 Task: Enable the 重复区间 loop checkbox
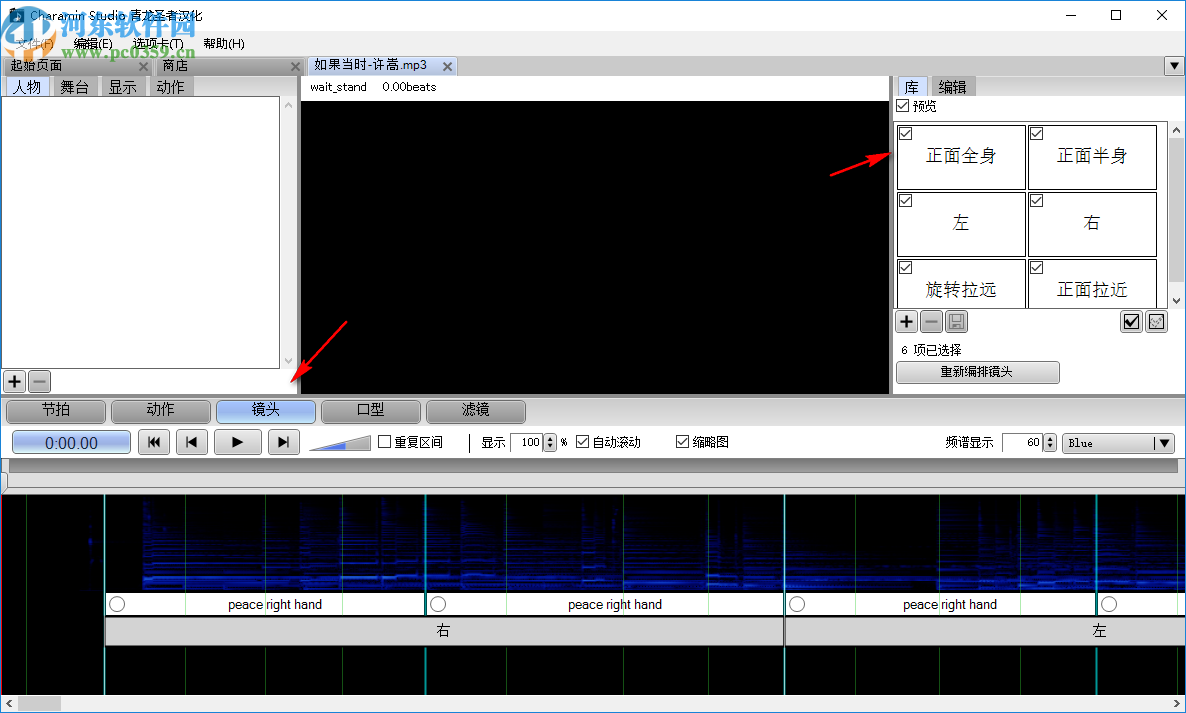(x=384, y=442)
